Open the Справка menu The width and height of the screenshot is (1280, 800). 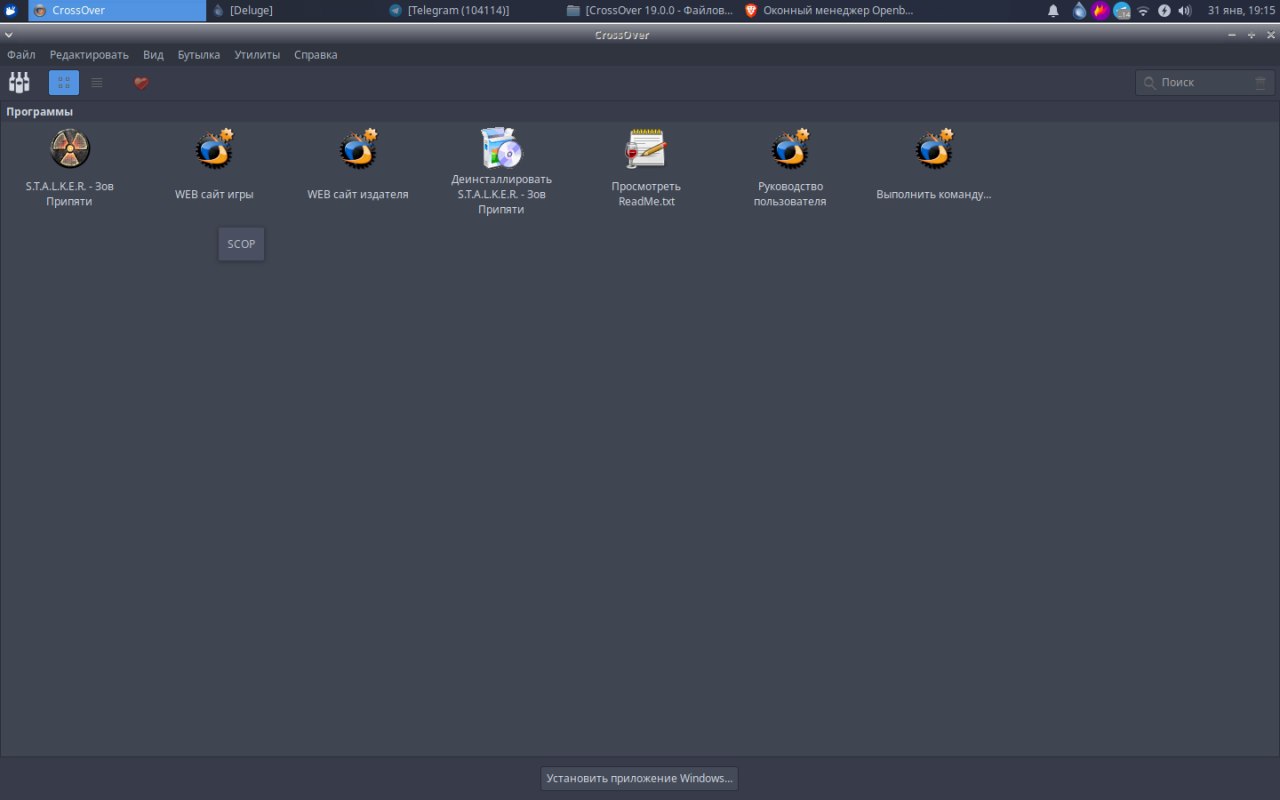(x=316, y=55)
